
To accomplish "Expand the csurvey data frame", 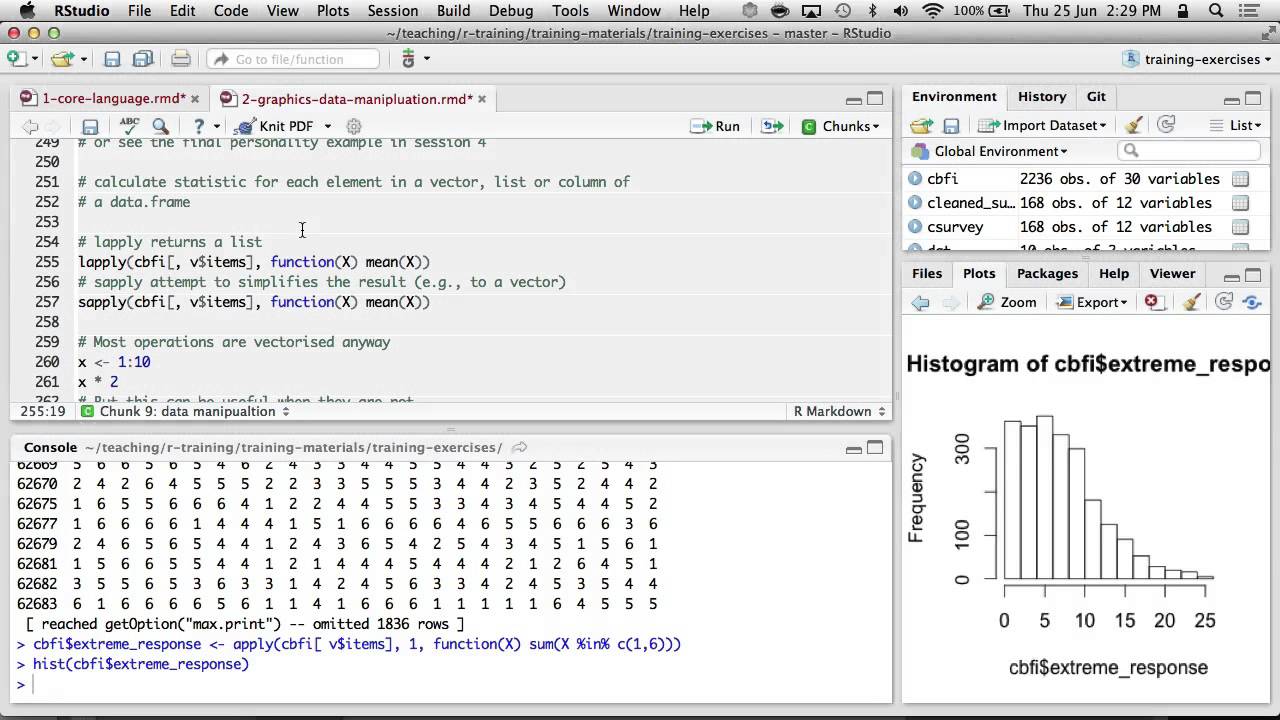I will click(x=915, y=227).
